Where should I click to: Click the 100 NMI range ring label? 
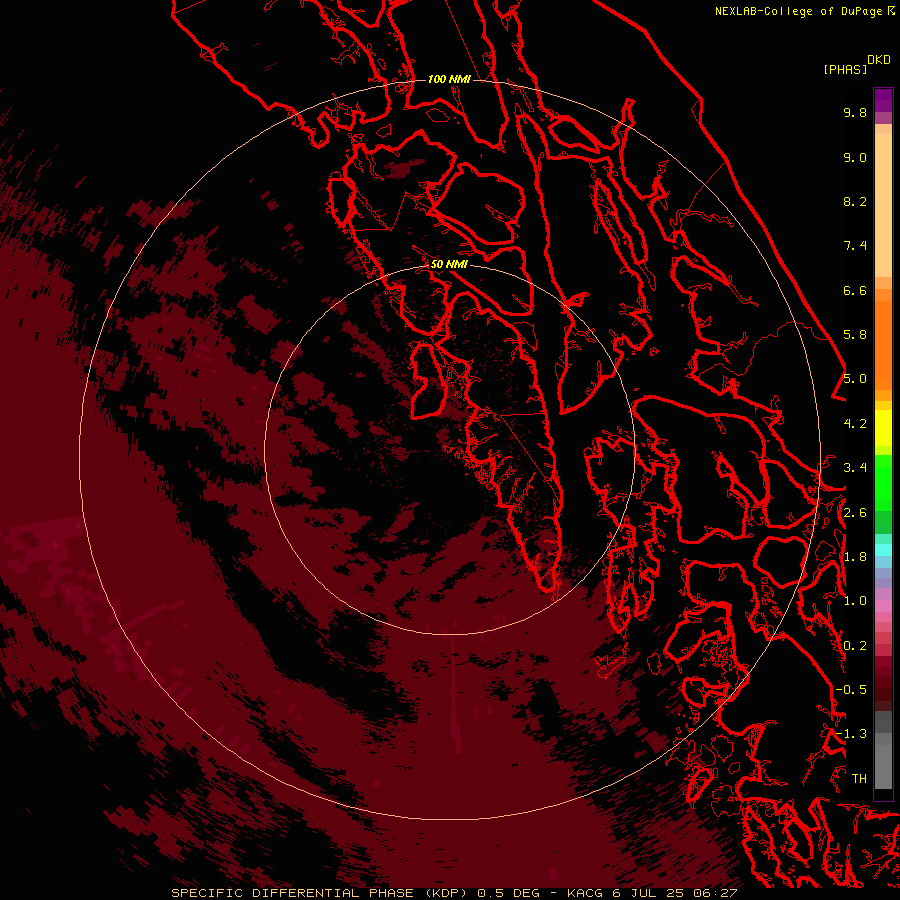[449, 79]
